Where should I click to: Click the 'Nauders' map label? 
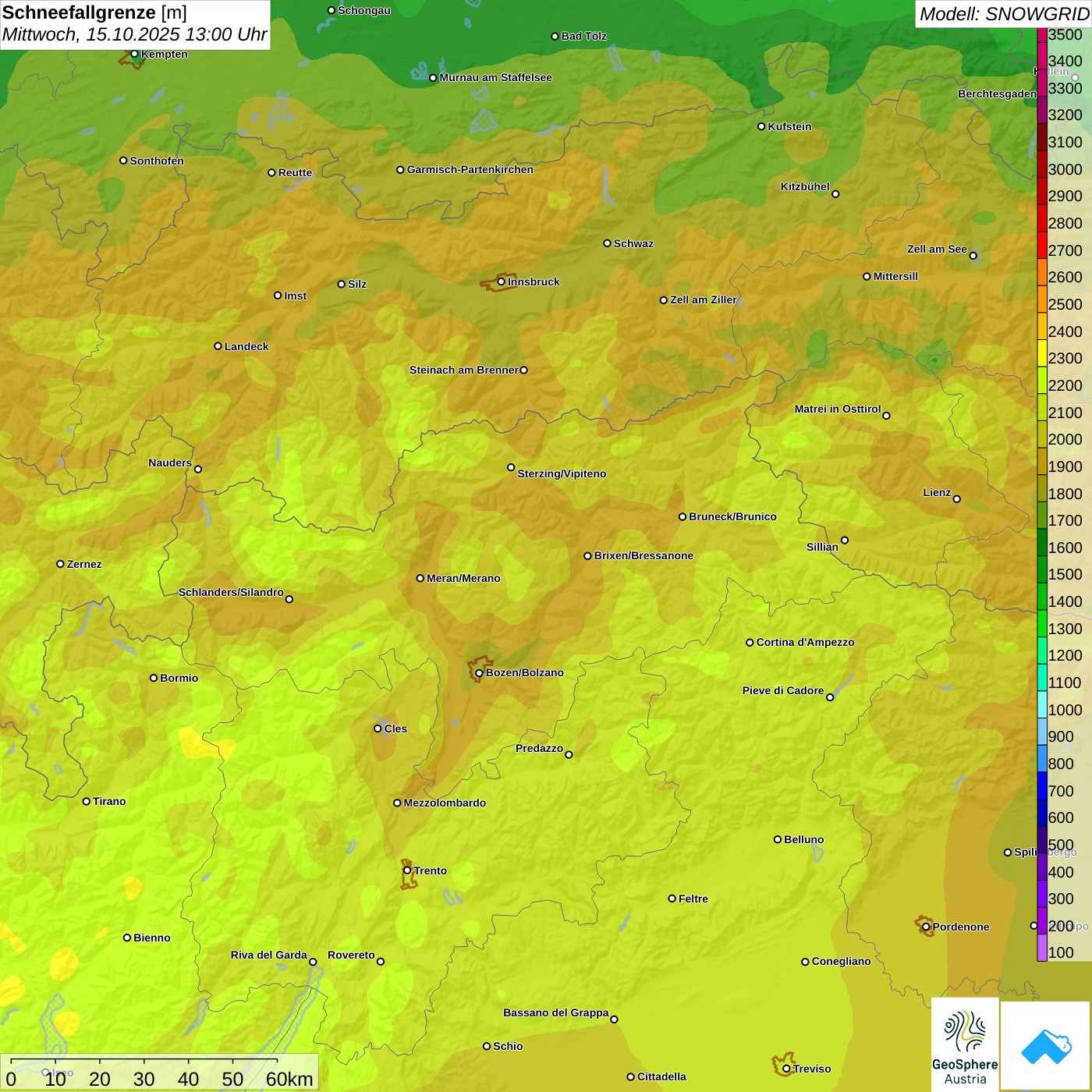coord(170,463)
